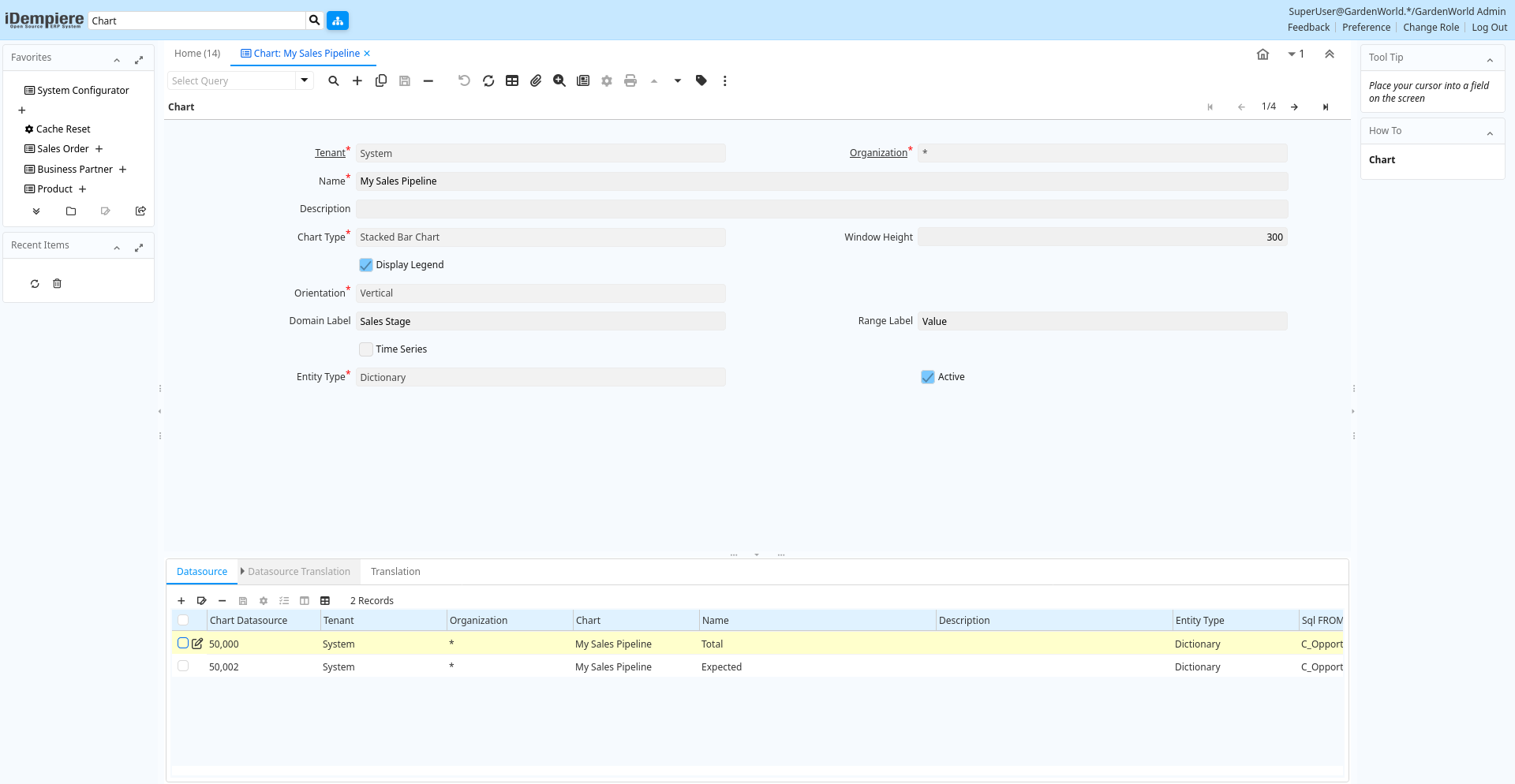Collapse the Favorites panel

(x=117, y=60)
